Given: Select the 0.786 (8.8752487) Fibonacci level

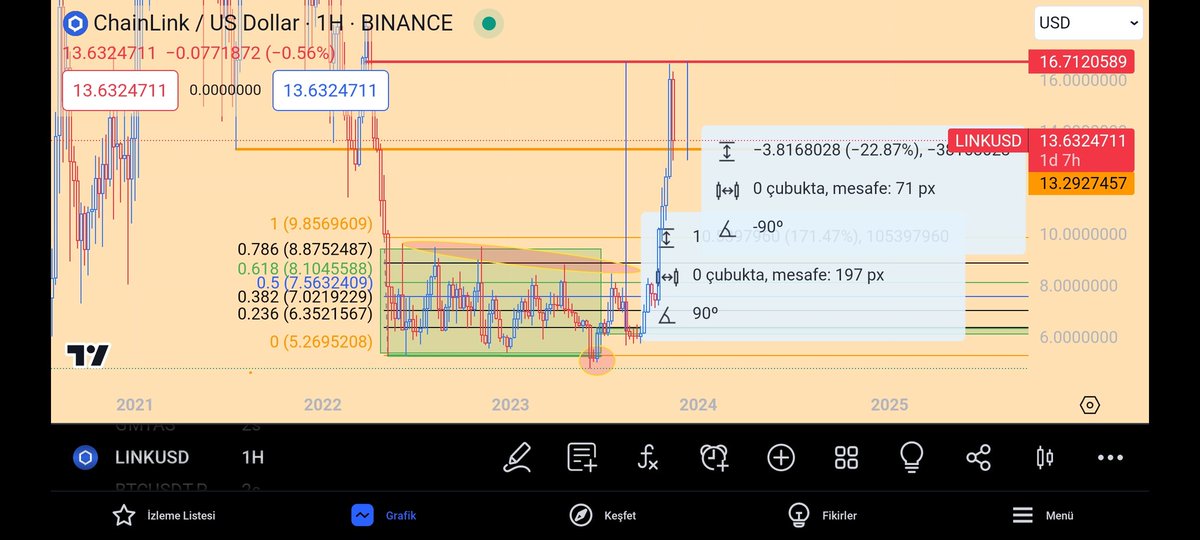Looking at the screenshot, I should 305,249.
